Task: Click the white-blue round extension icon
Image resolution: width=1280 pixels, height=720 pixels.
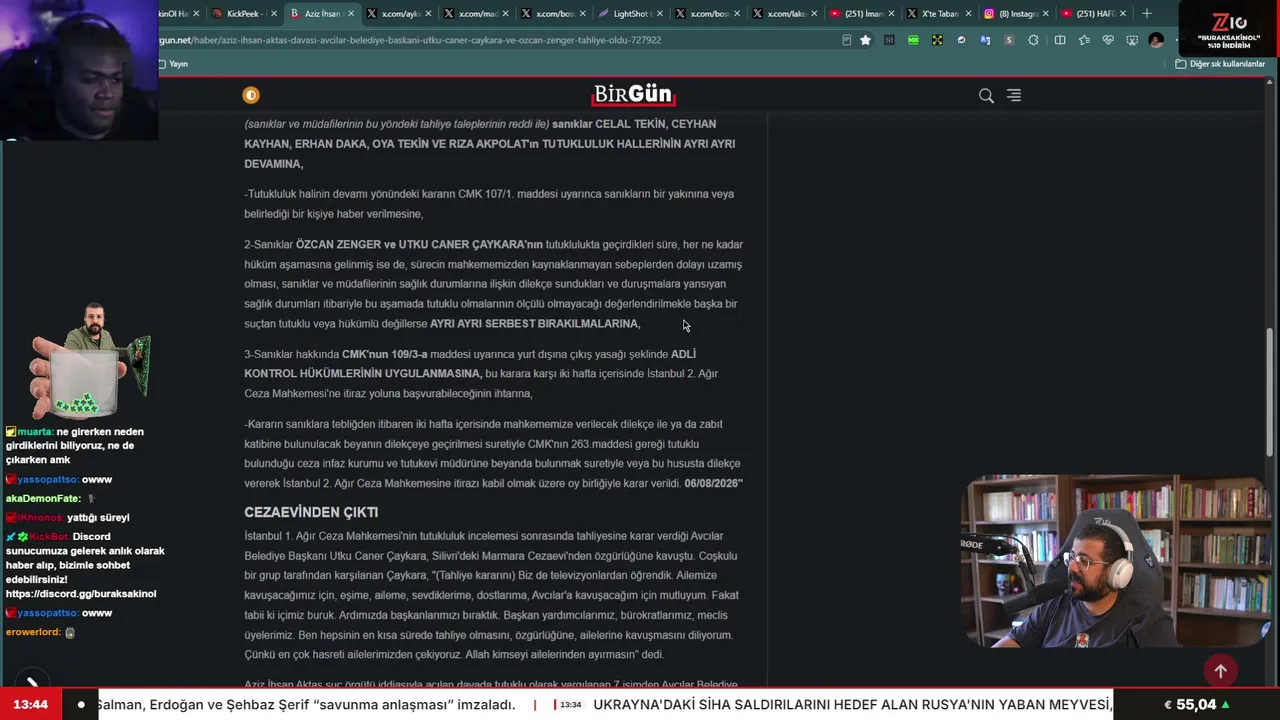Action: point(961,40)
